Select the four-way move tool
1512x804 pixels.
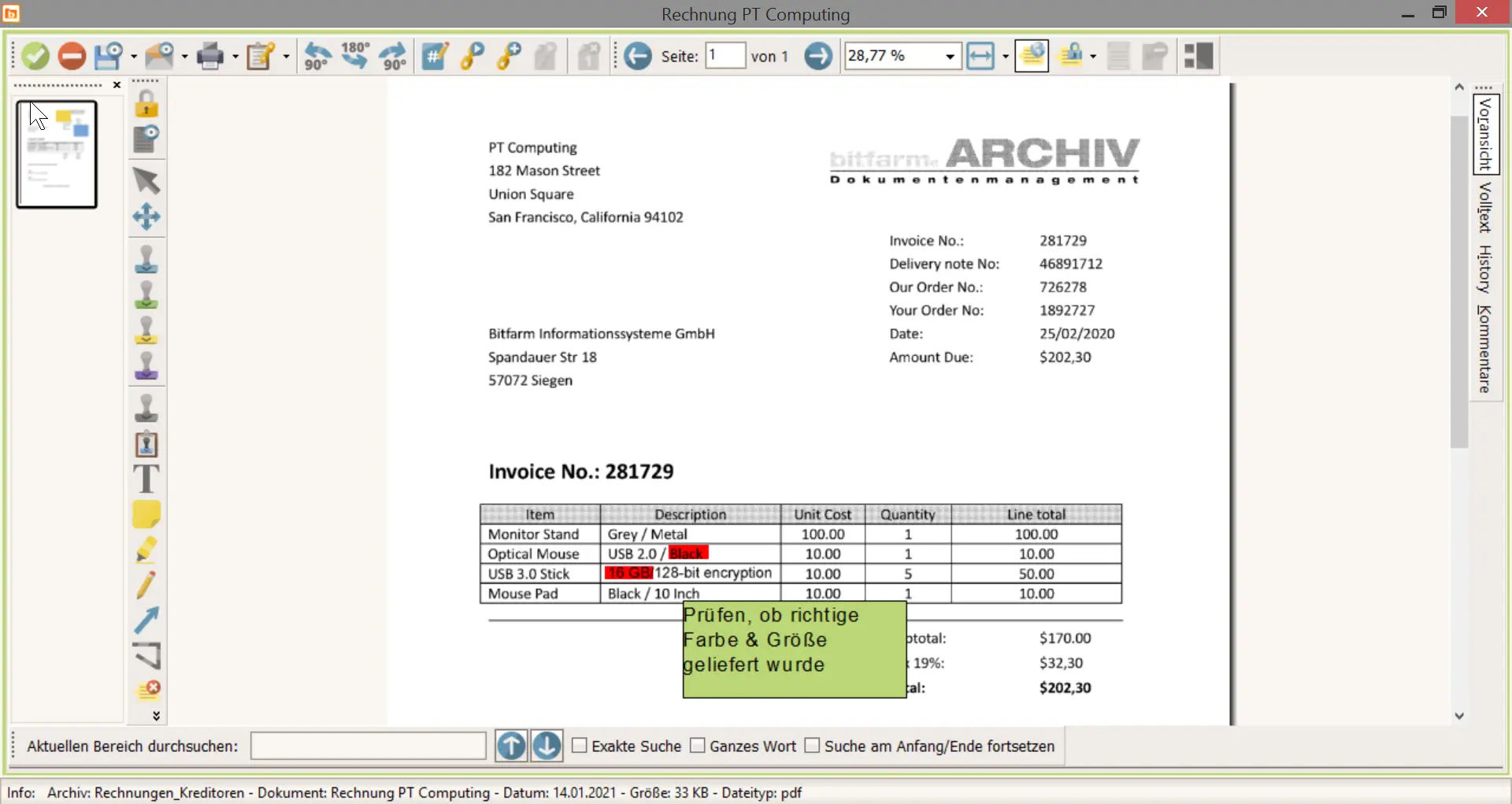coord(146,217)
